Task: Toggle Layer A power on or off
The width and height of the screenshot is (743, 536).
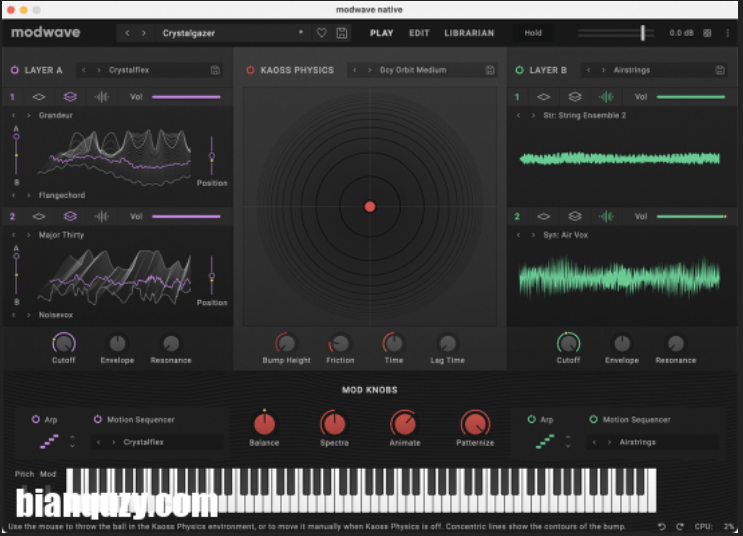Action: click(x=15, y=70)
